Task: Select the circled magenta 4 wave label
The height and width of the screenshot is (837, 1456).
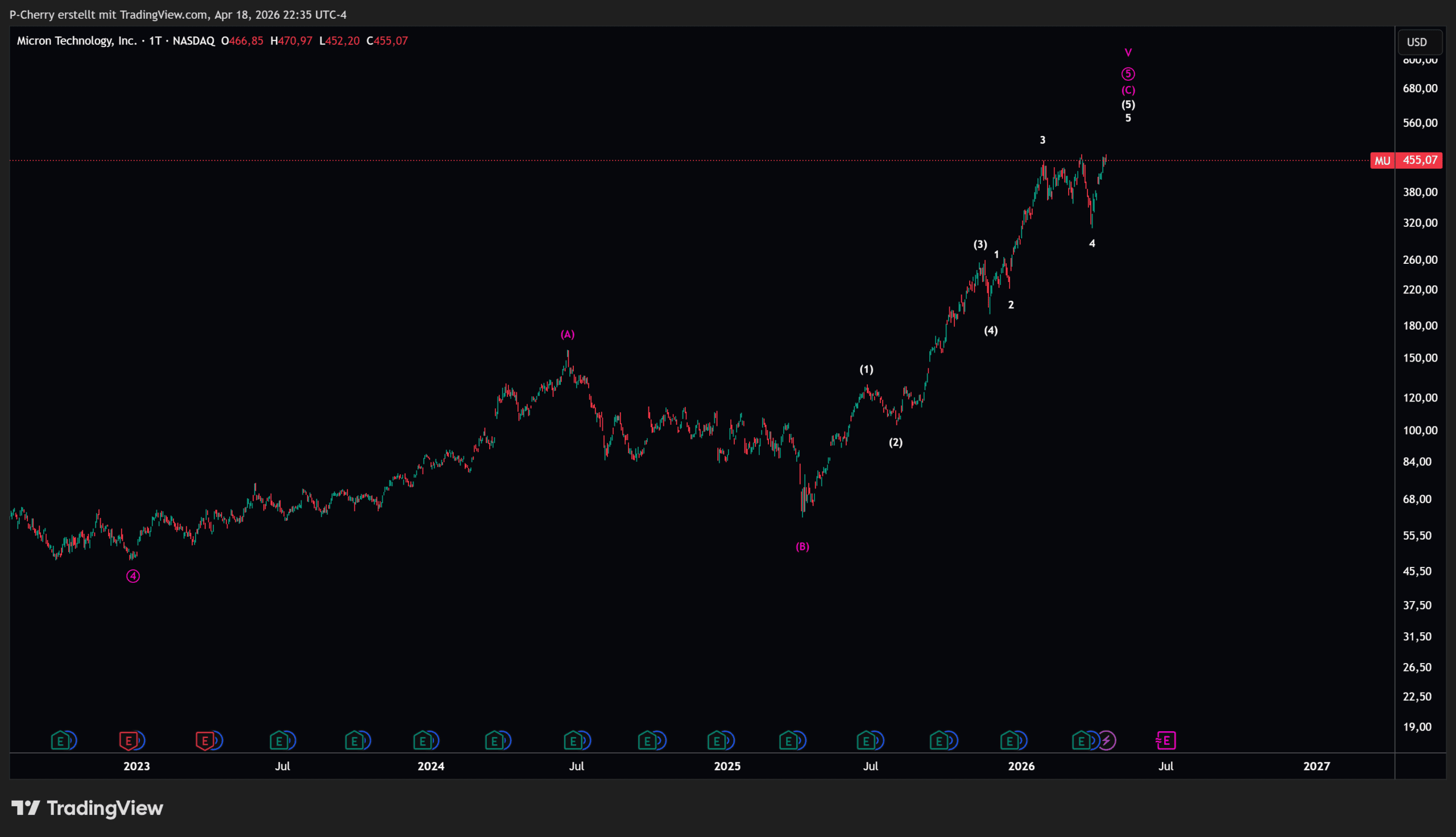Action: click(133, 576)
